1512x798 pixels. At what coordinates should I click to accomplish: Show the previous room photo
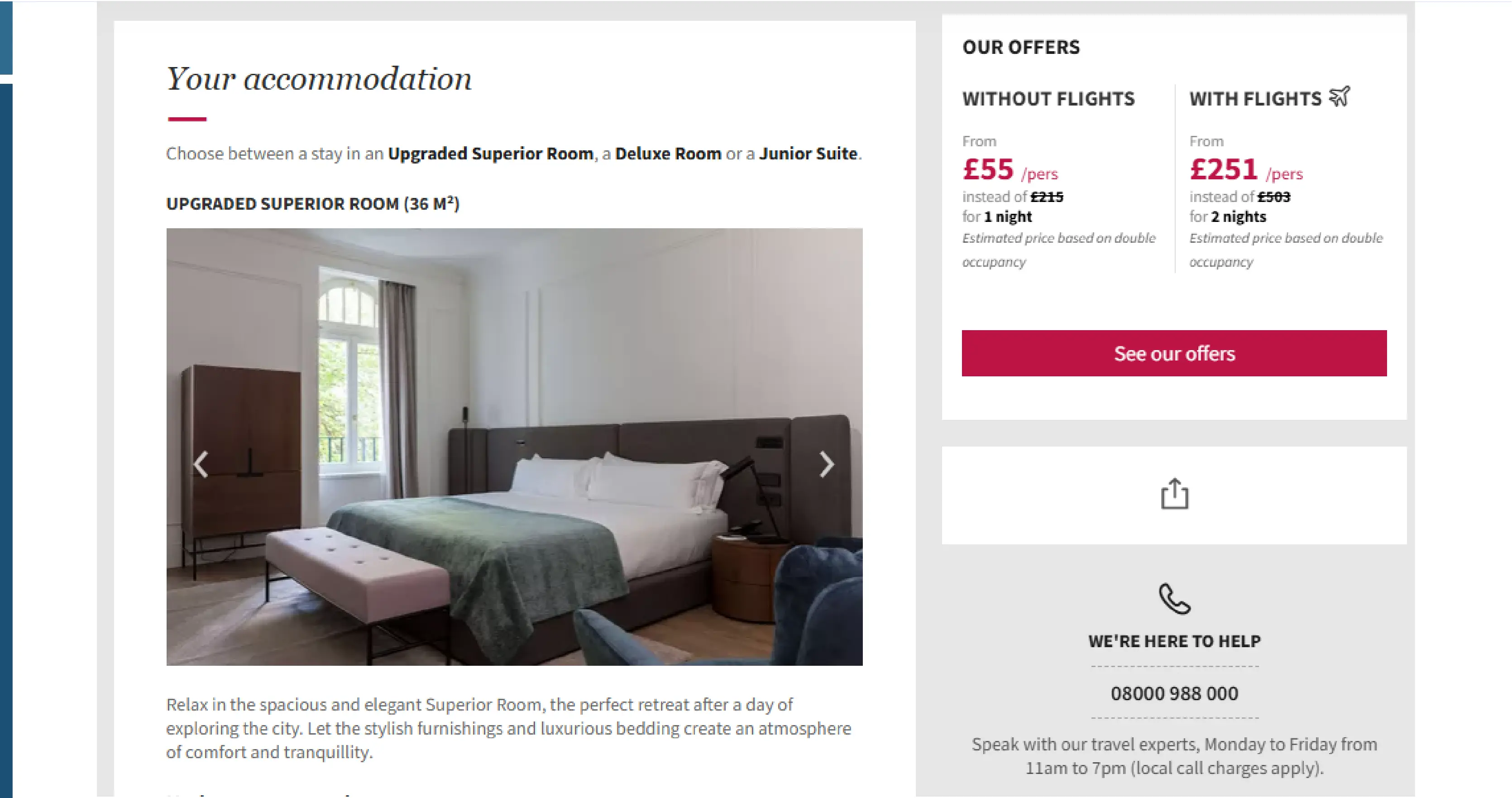(201, 465)
